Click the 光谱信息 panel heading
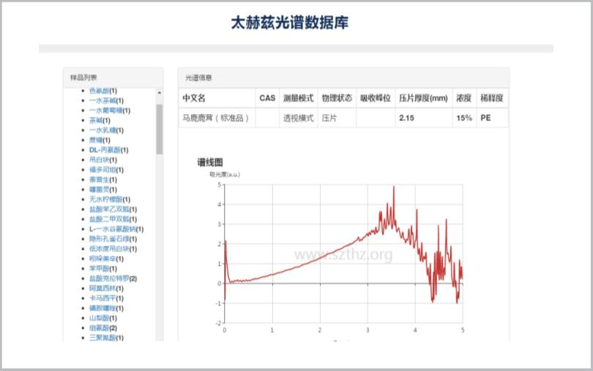This screenshot has width=593, height=371. (x=198, y=78)
